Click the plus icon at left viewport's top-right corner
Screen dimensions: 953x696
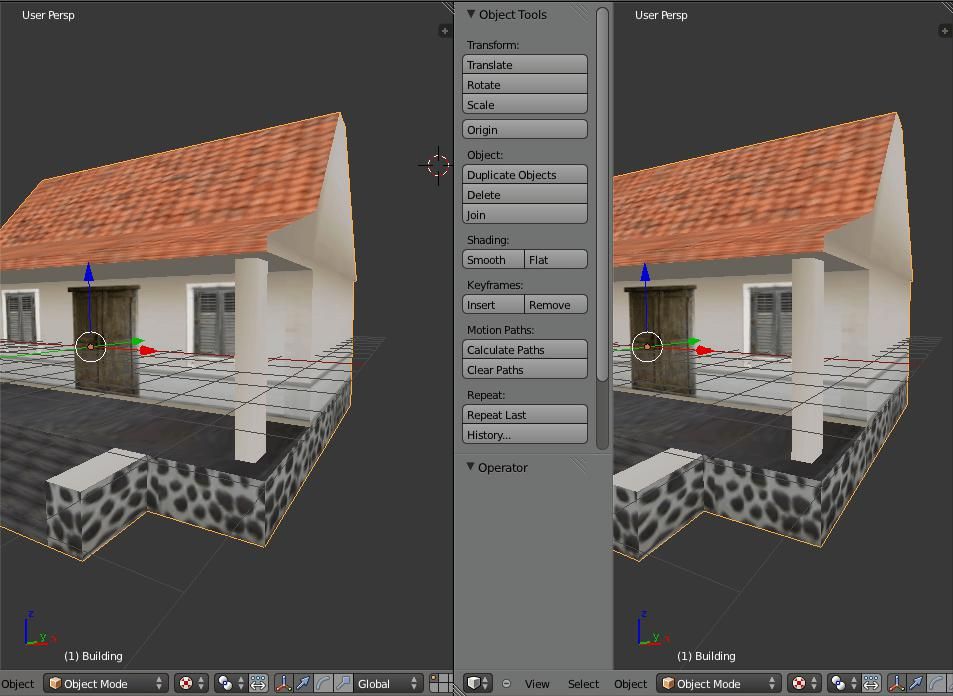tap(445, 31)
